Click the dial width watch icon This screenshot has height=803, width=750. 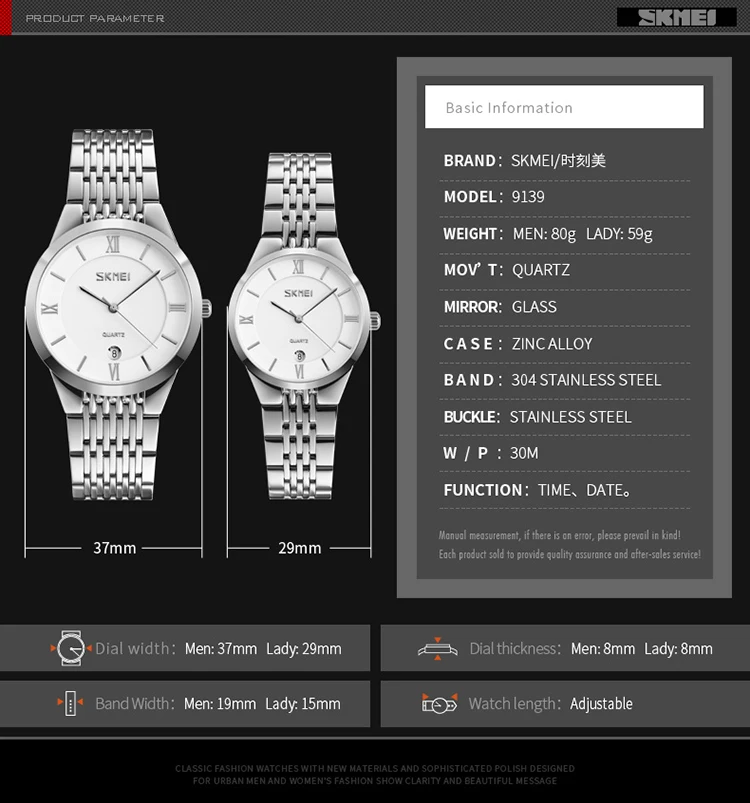[71, 648]
